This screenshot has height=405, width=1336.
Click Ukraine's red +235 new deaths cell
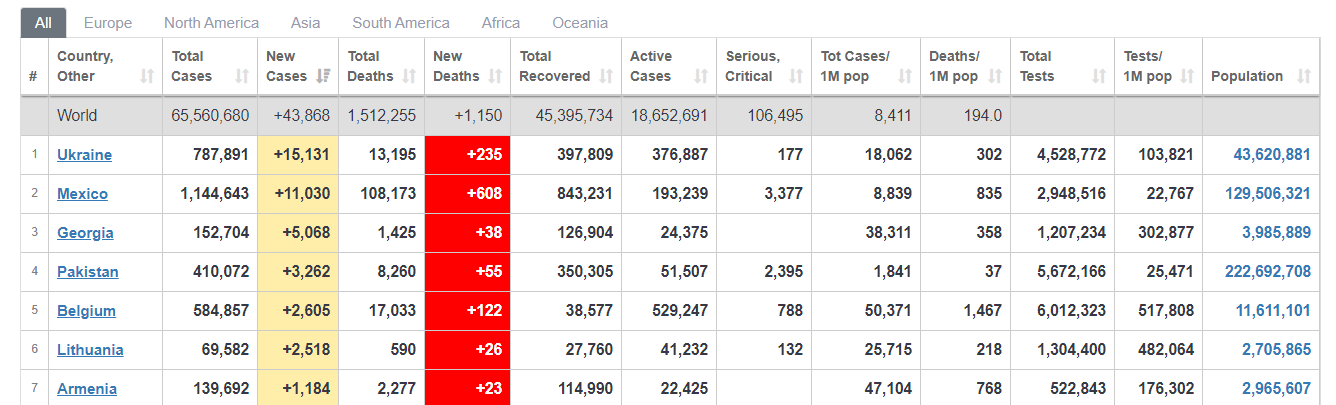tap(467, 155)
